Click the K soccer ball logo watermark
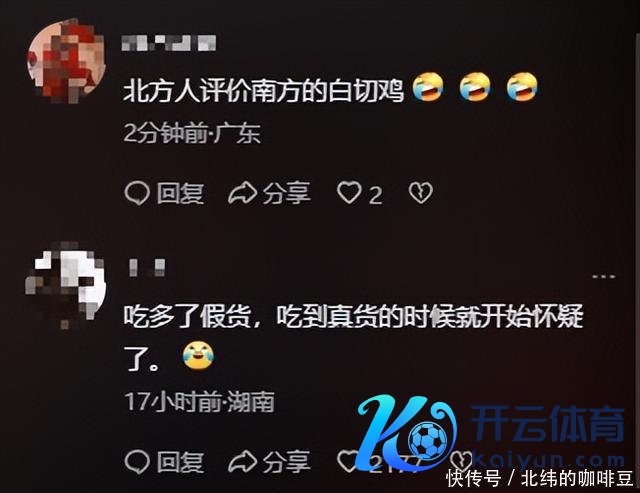The width and height of the screenshot is (640, 493). (406, 433)
